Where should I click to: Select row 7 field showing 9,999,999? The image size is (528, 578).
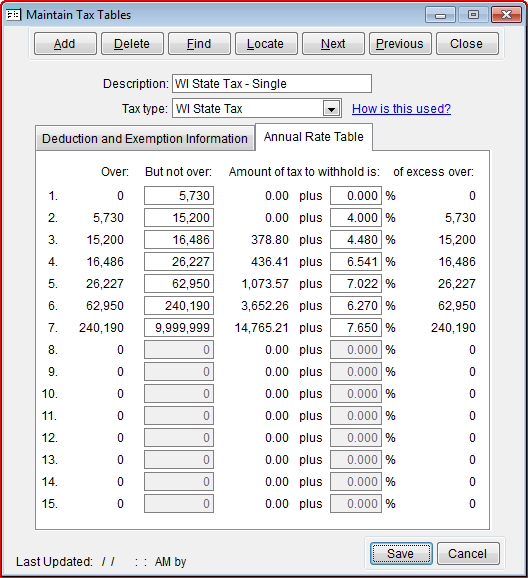pos(179,328)
